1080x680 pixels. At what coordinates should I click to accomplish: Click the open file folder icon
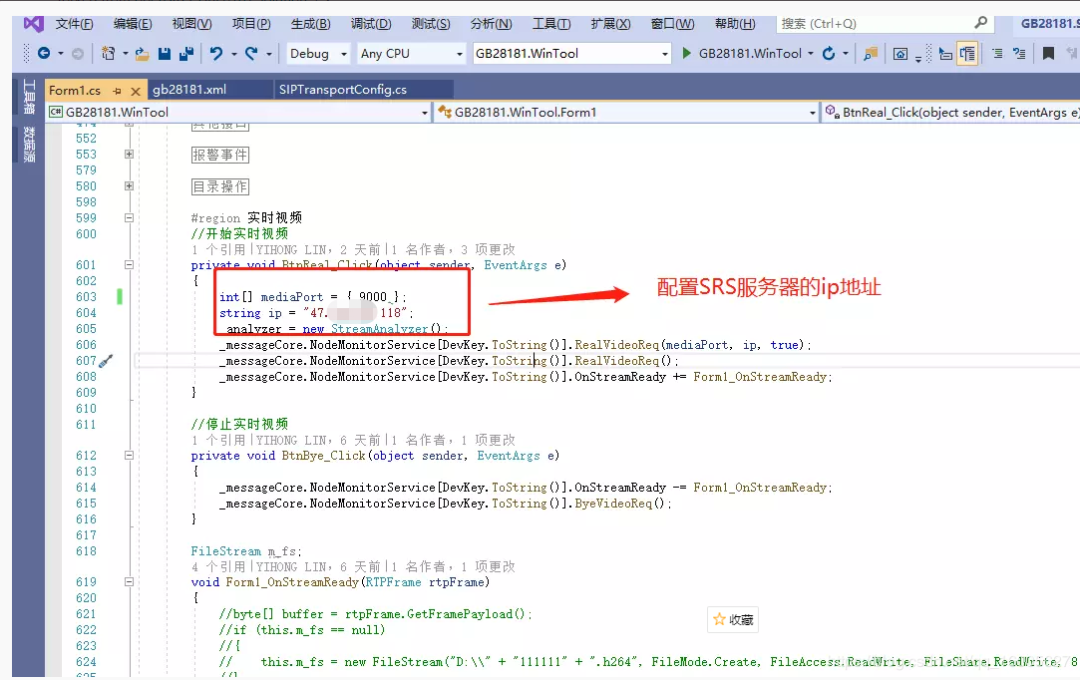pyautogui.click(x=142, y=53)
